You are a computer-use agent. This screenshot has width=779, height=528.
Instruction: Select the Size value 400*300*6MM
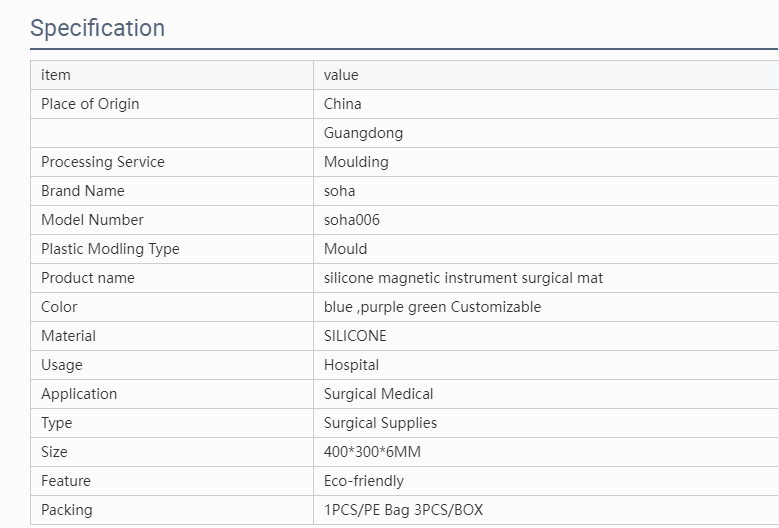tap(372, 452)
